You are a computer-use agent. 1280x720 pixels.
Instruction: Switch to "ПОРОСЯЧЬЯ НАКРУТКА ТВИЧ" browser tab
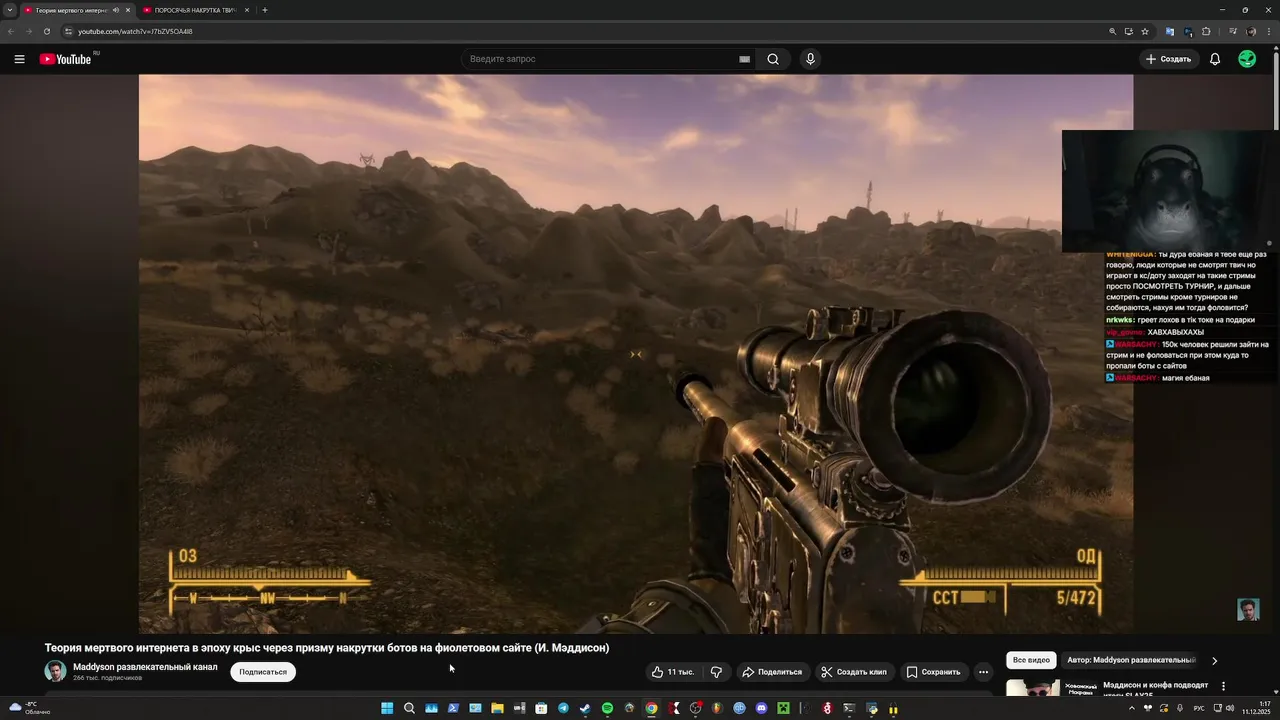tap(196, 10)
